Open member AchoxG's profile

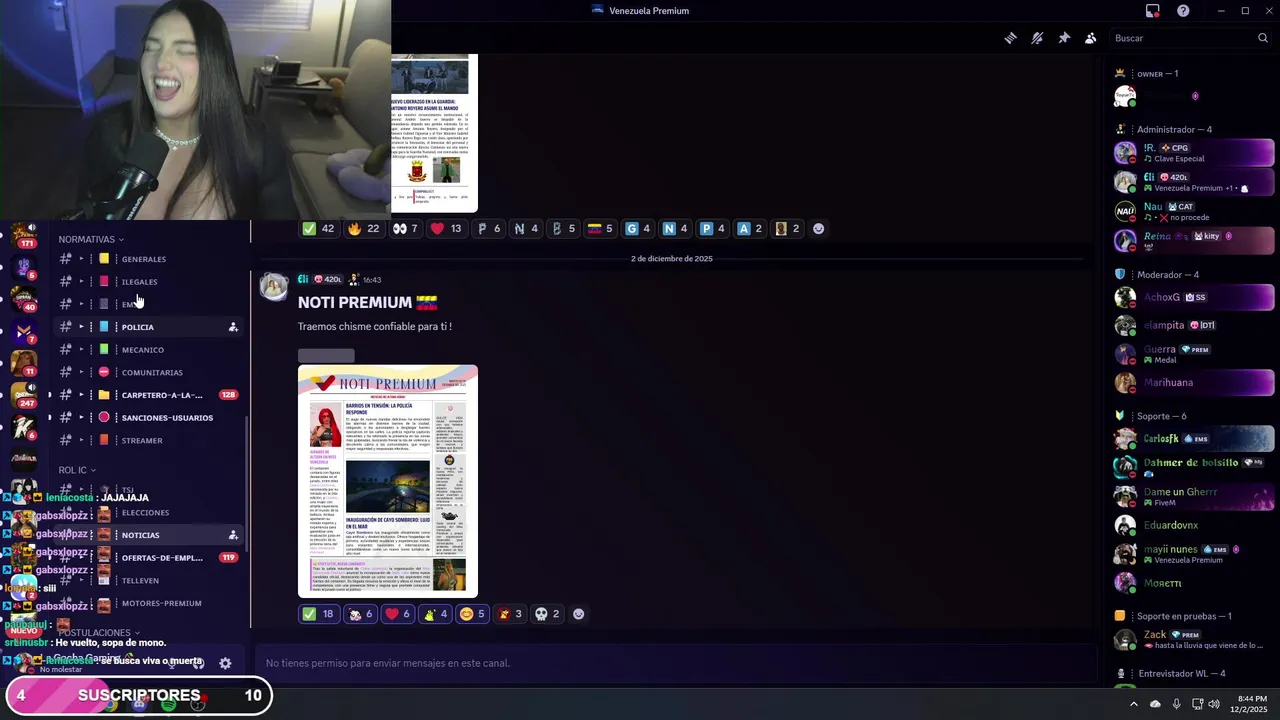[1194, 297]
